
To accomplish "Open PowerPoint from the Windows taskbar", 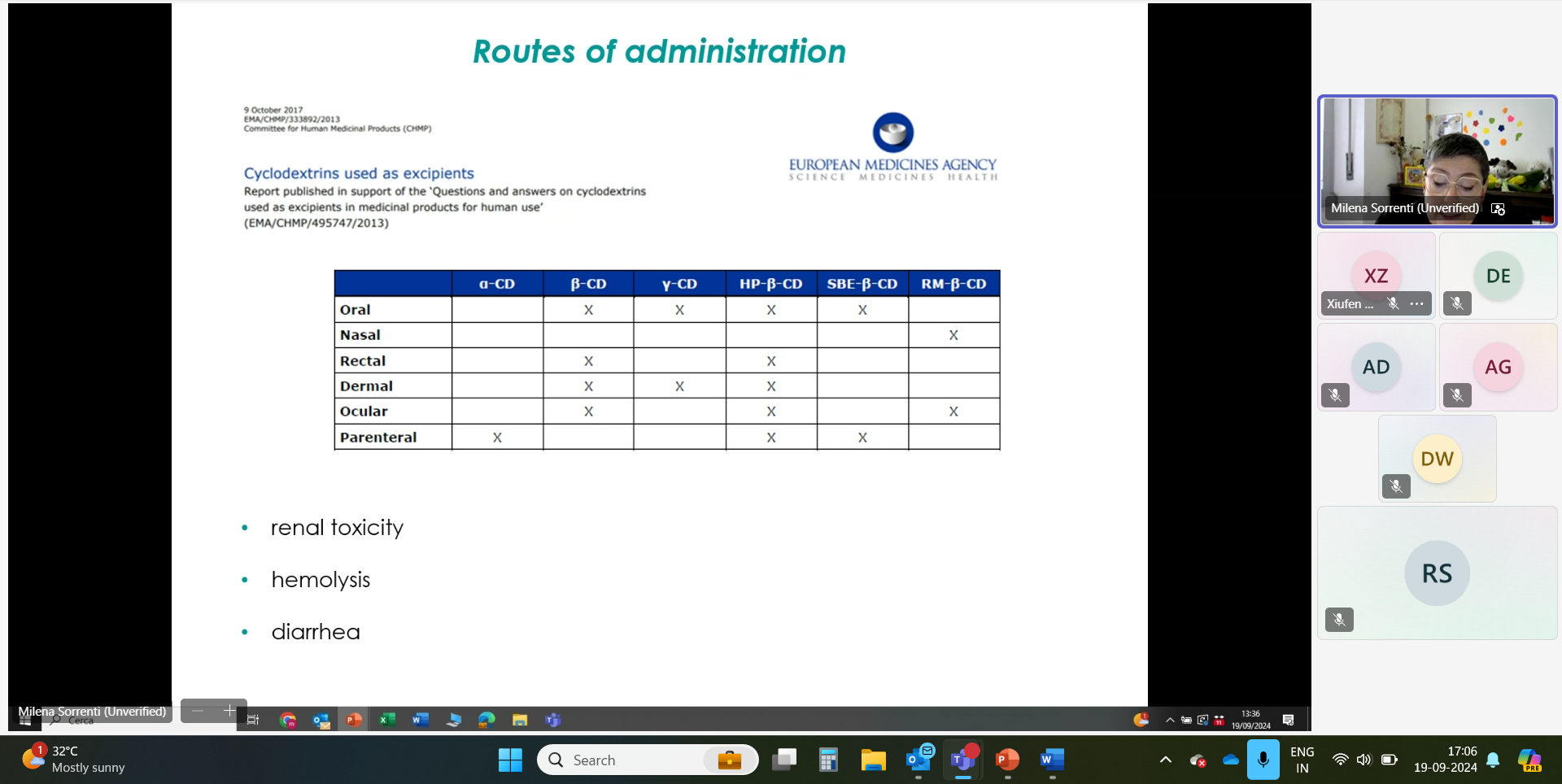I will 1007,760.
